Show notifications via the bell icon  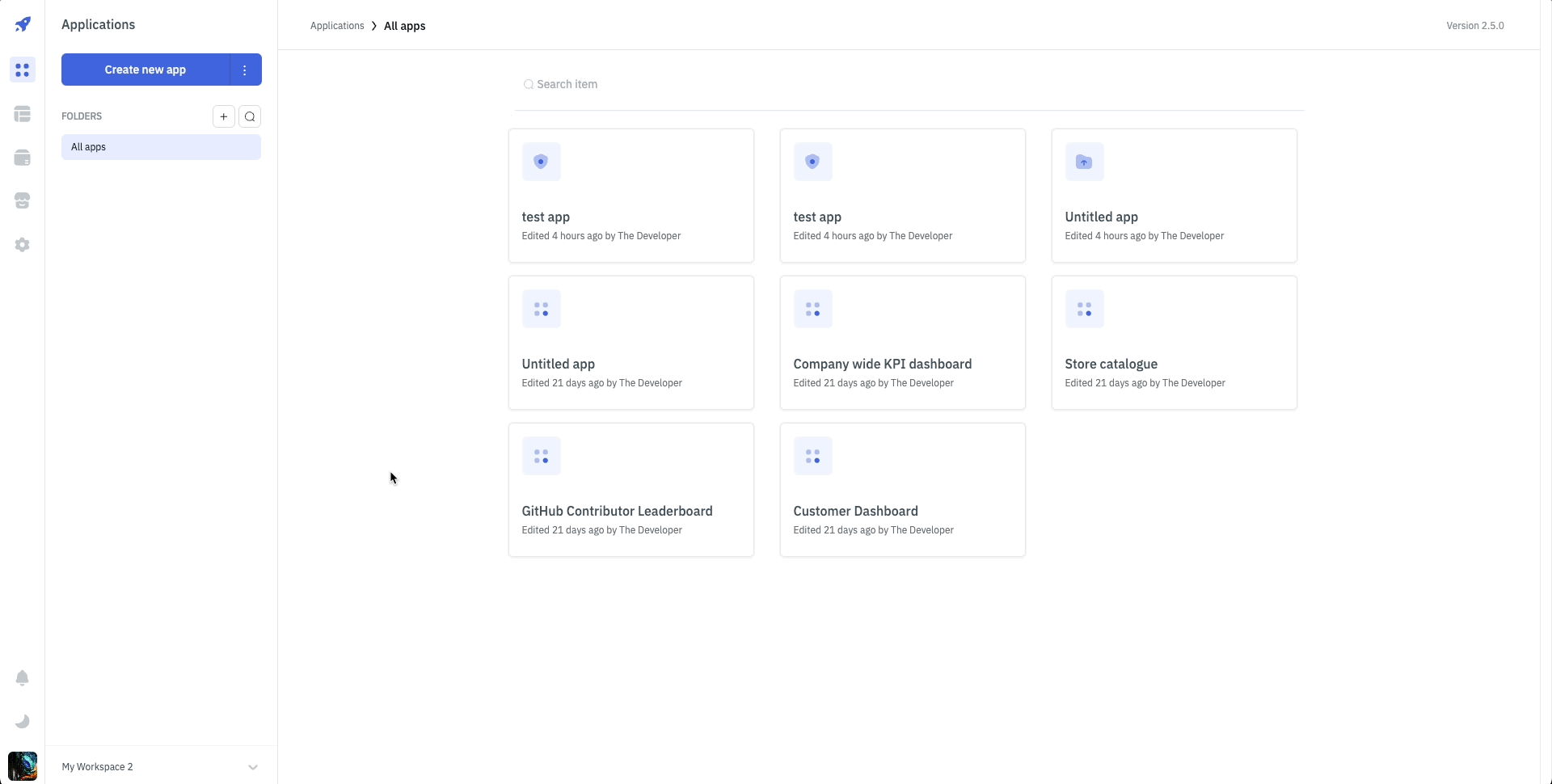point(23,678)
